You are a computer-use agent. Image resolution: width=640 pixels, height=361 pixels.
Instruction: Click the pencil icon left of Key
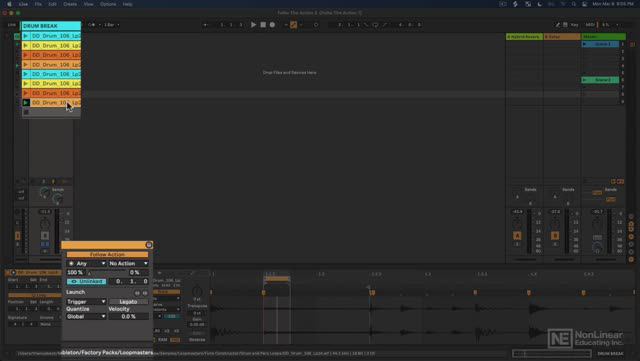(x=558, y=25)
